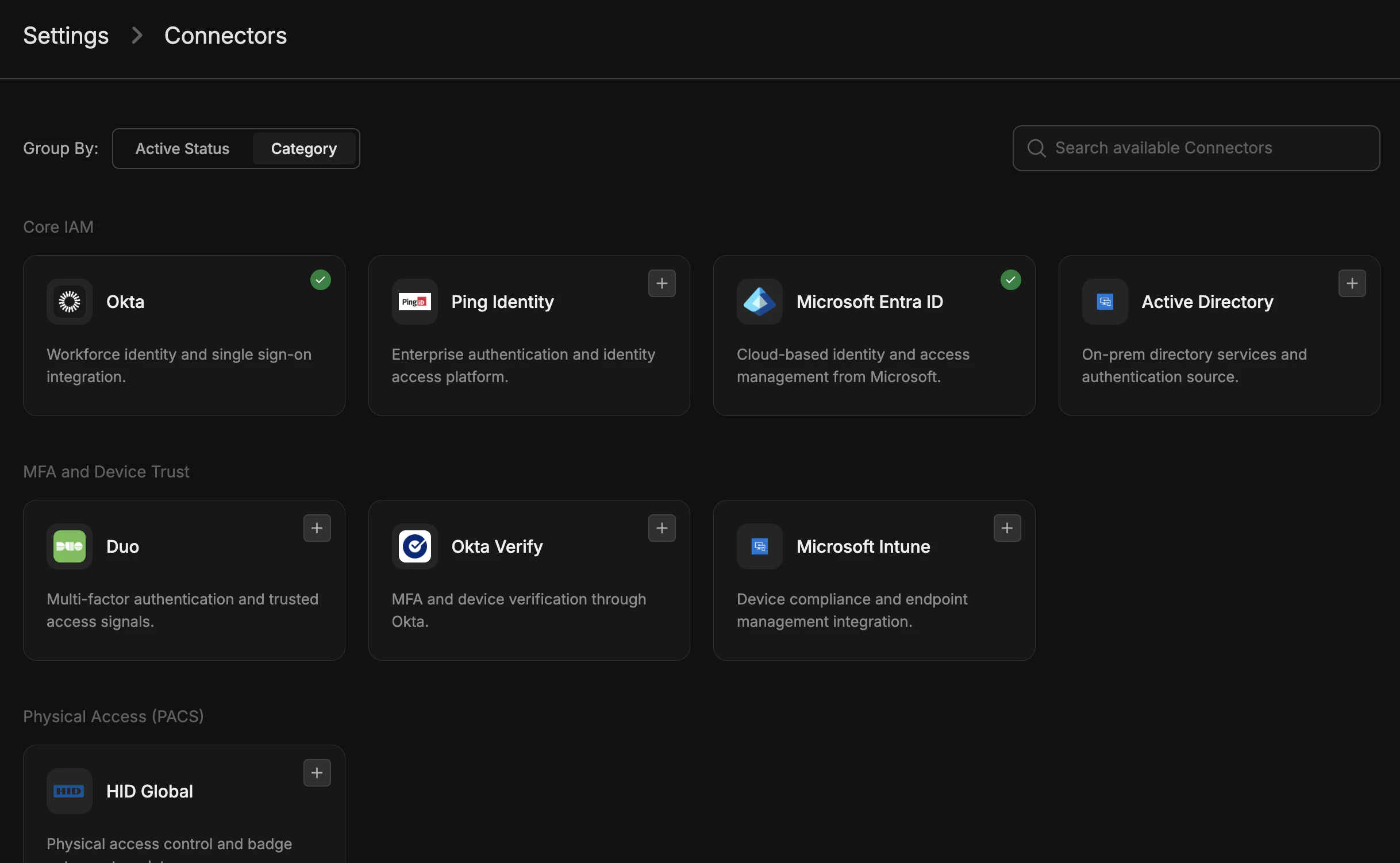
Task: Click the Okta Verify logo icon
Action: (x=414, y=546)
